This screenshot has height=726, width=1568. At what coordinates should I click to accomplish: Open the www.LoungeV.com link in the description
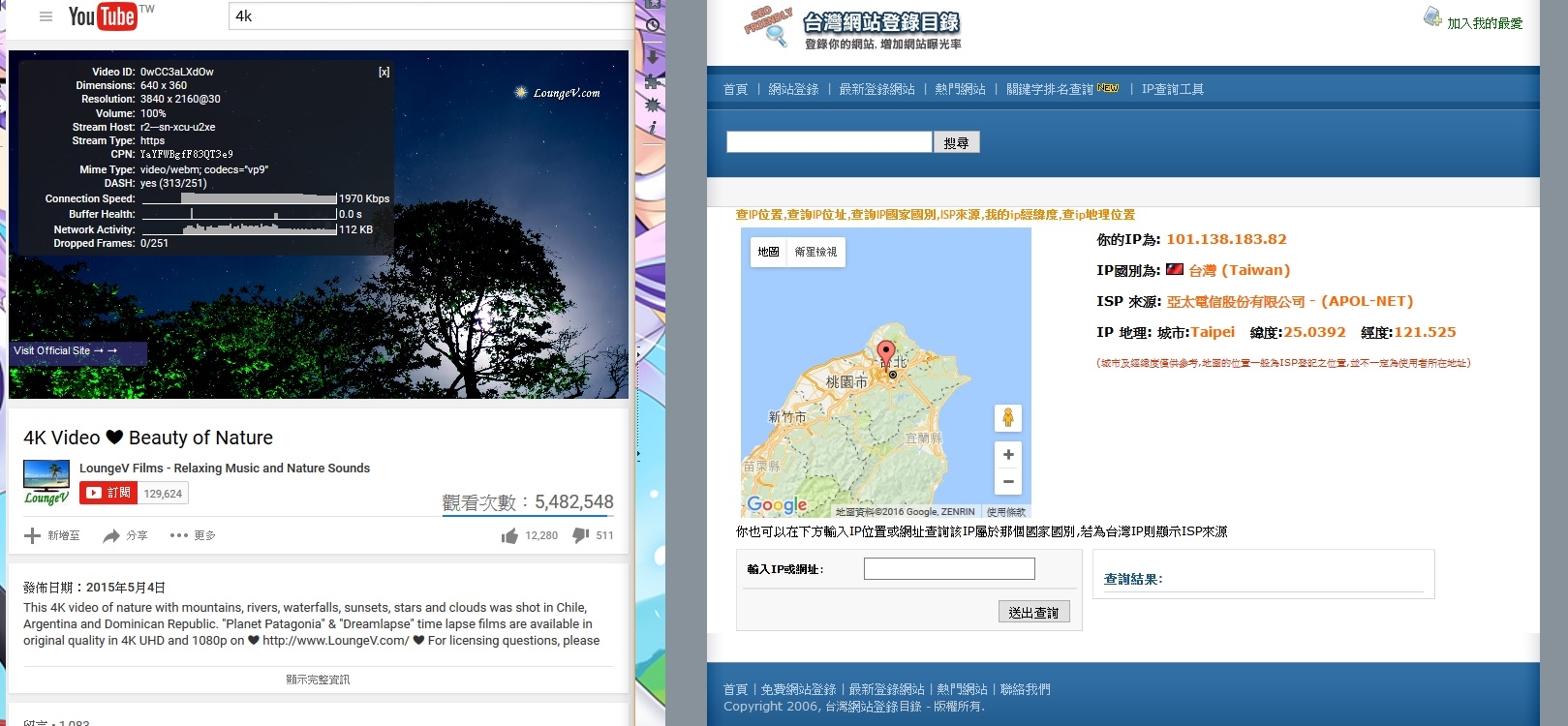335,641
